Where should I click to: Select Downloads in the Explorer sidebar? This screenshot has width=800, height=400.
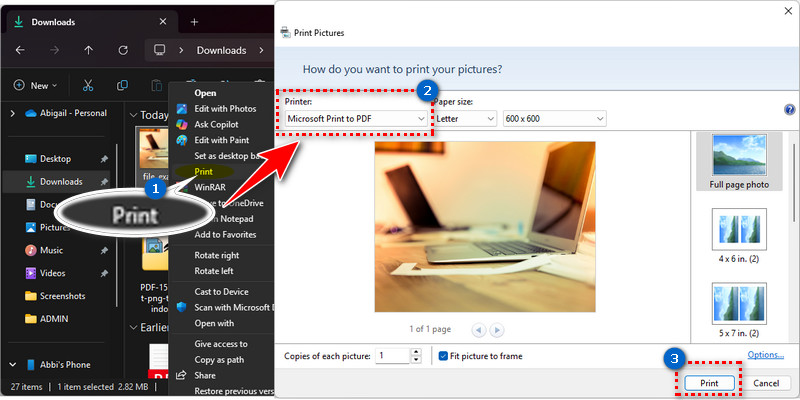click(x=56, y=181)
